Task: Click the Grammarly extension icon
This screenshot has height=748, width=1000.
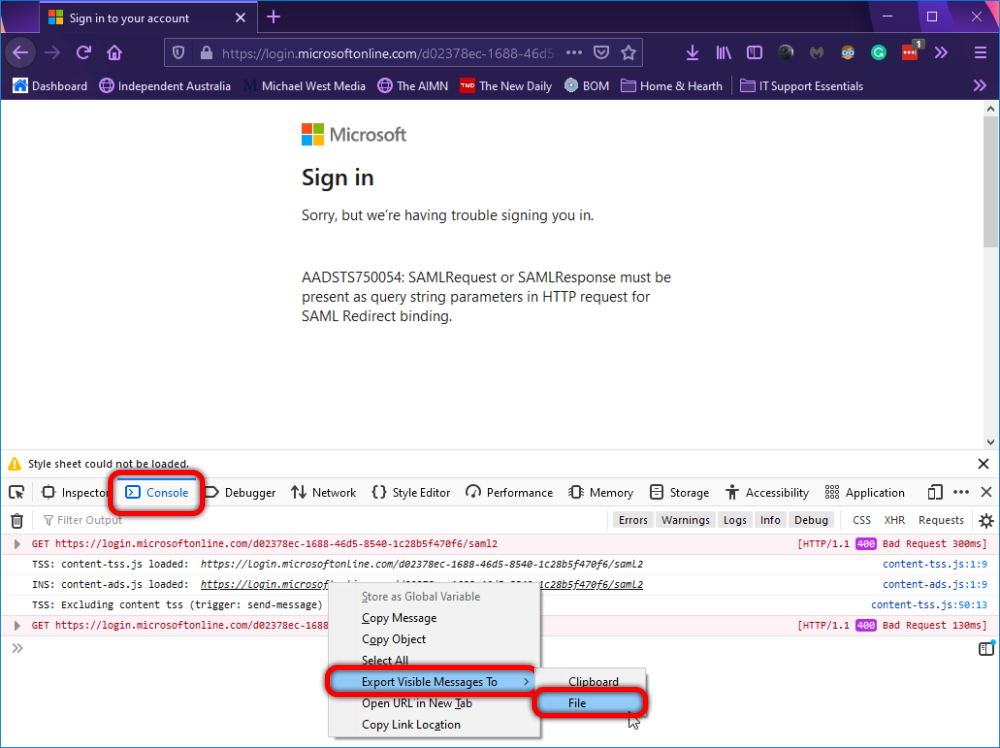Action: click(x=878, y=53)
